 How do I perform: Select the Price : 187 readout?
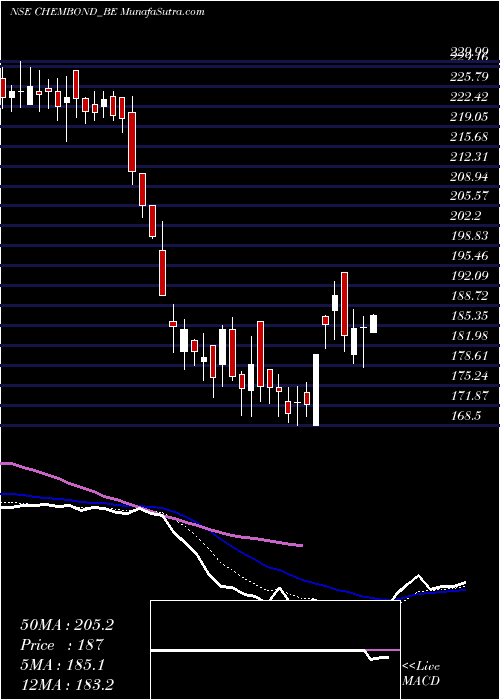[x=62, y=645]
